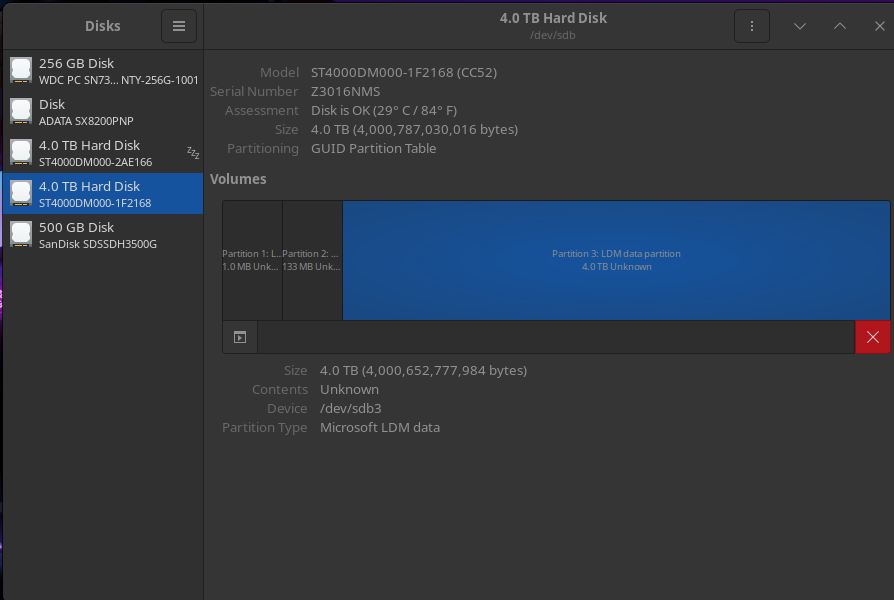The width and height of the screenshot is (894, 600).
Task: Click the ST4000DM000-2AE166 drive icon
Action: 21,153
